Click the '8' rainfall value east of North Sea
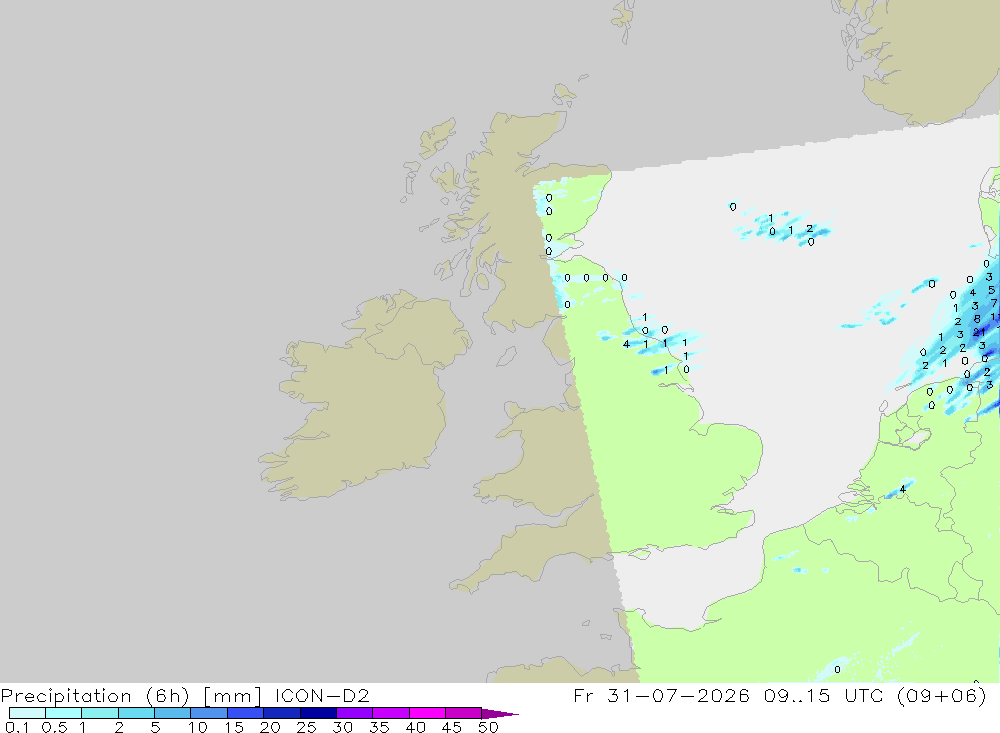Image resolution: width=1000 pixels, height=733 pixels. (977, 319)
